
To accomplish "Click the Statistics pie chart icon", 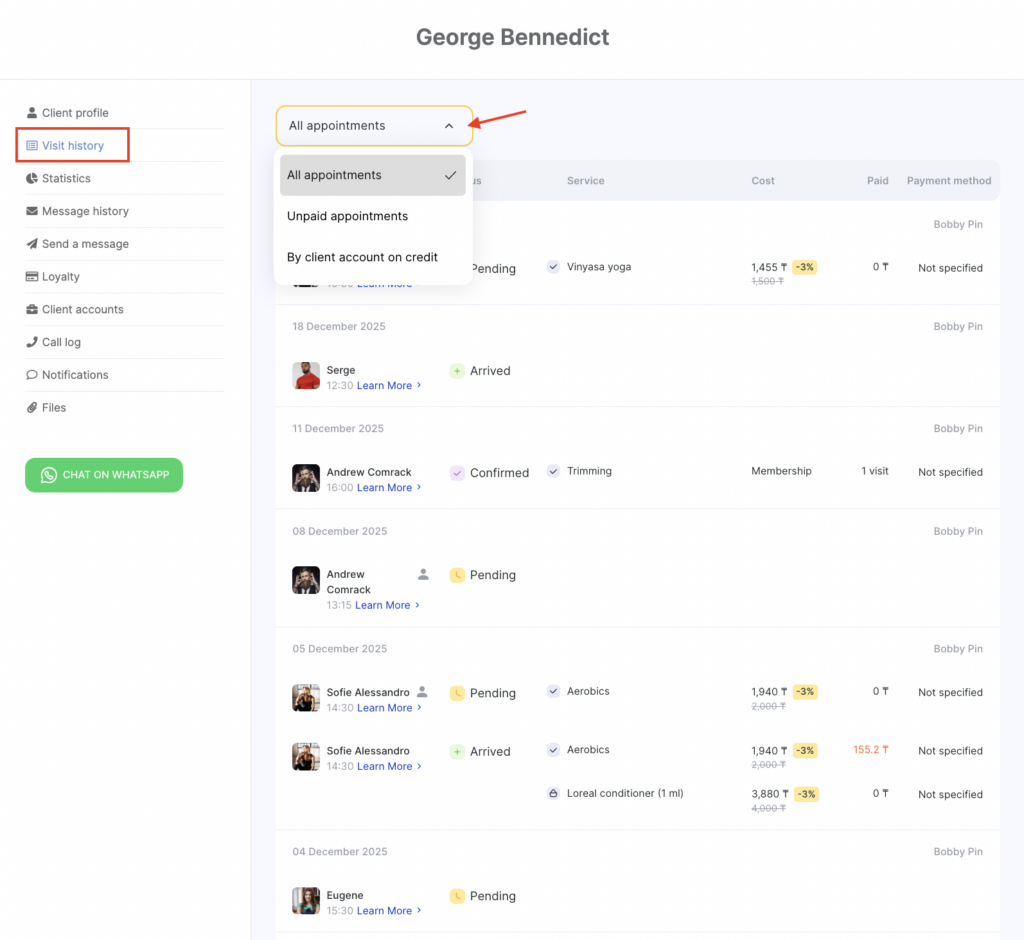I will tap(32, 178).
